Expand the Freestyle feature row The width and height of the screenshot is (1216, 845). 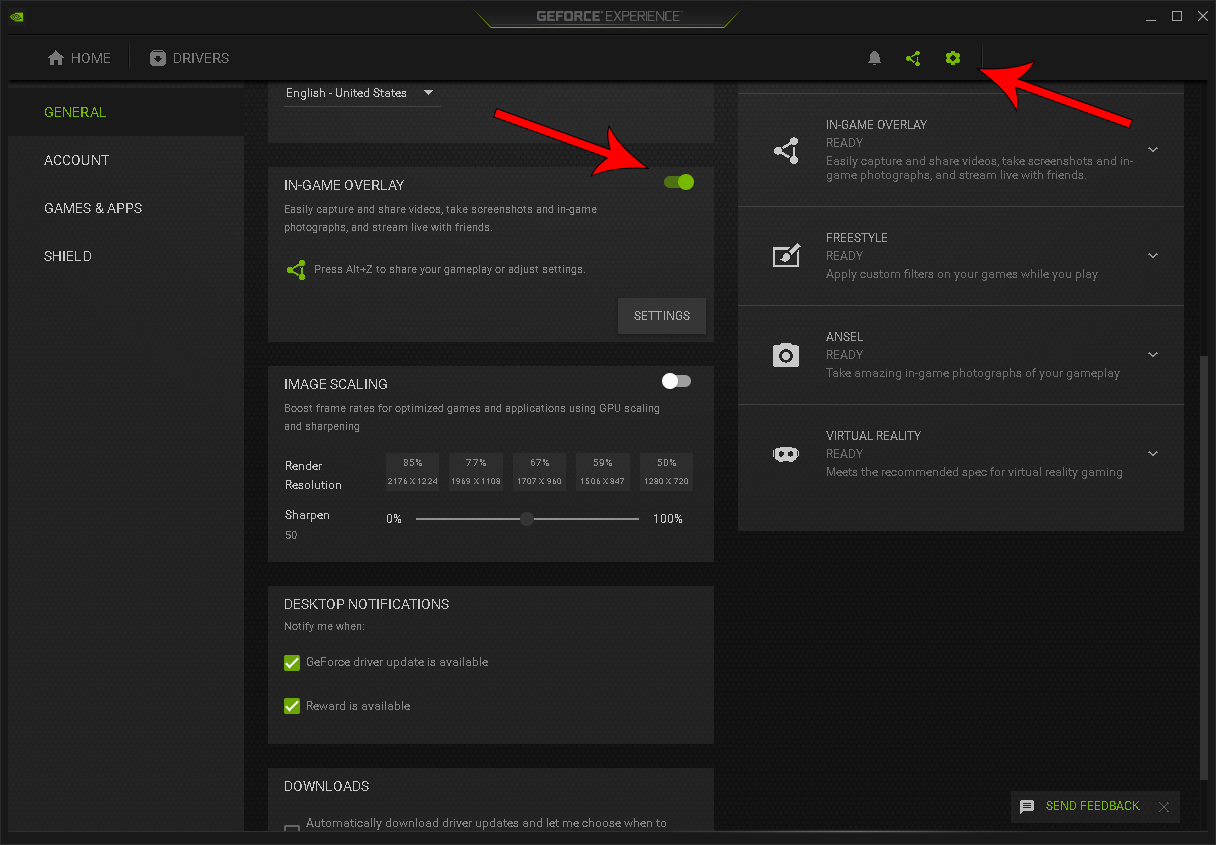pyautogui.click(x=1153, y=256)
